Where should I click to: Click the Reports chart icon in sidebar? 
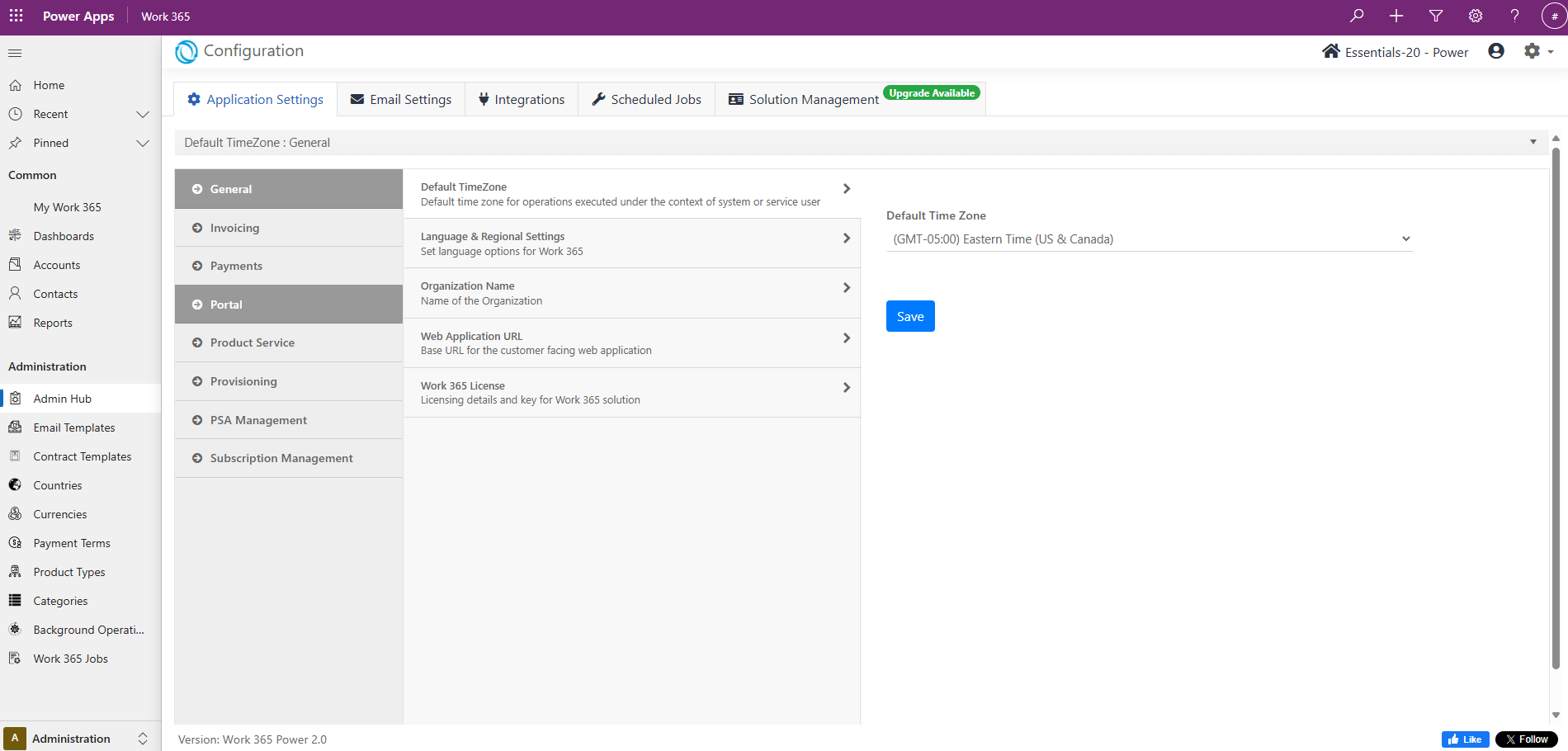pos(15,322)
